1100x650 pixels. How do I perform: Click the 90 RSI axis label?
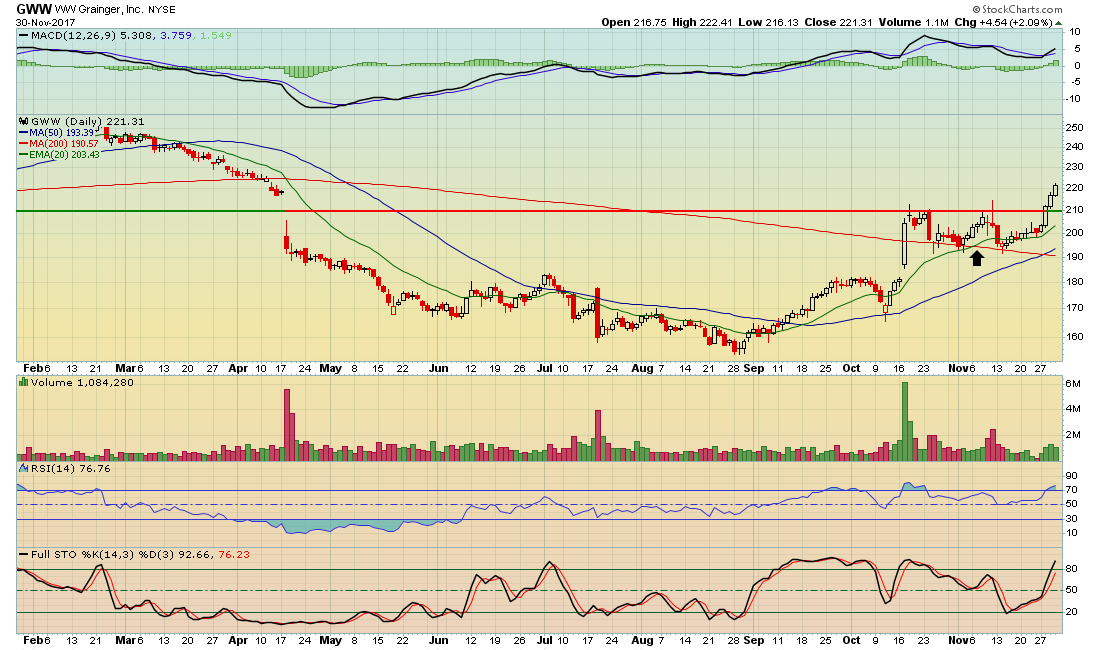pos(1071,476)
